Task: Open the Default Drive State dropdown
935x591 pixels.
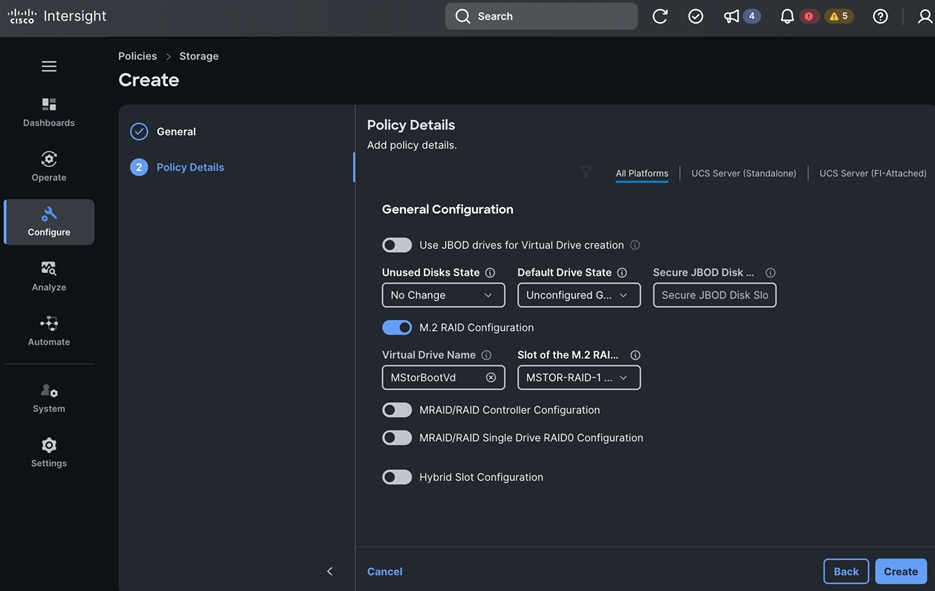Action: click(x=579, y=295)
